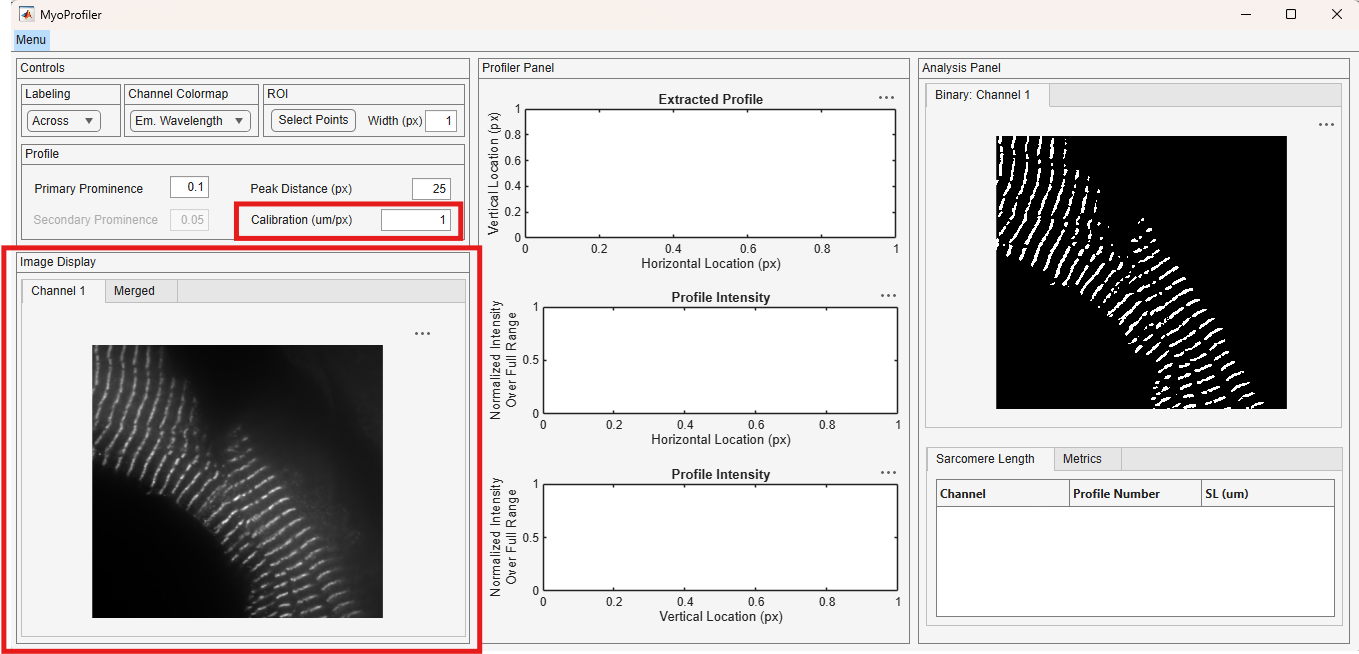This screenshot has width=1359, height=654.
Task: Click the MyoProfiler app icon in title bar
Action: click(26, 14)
